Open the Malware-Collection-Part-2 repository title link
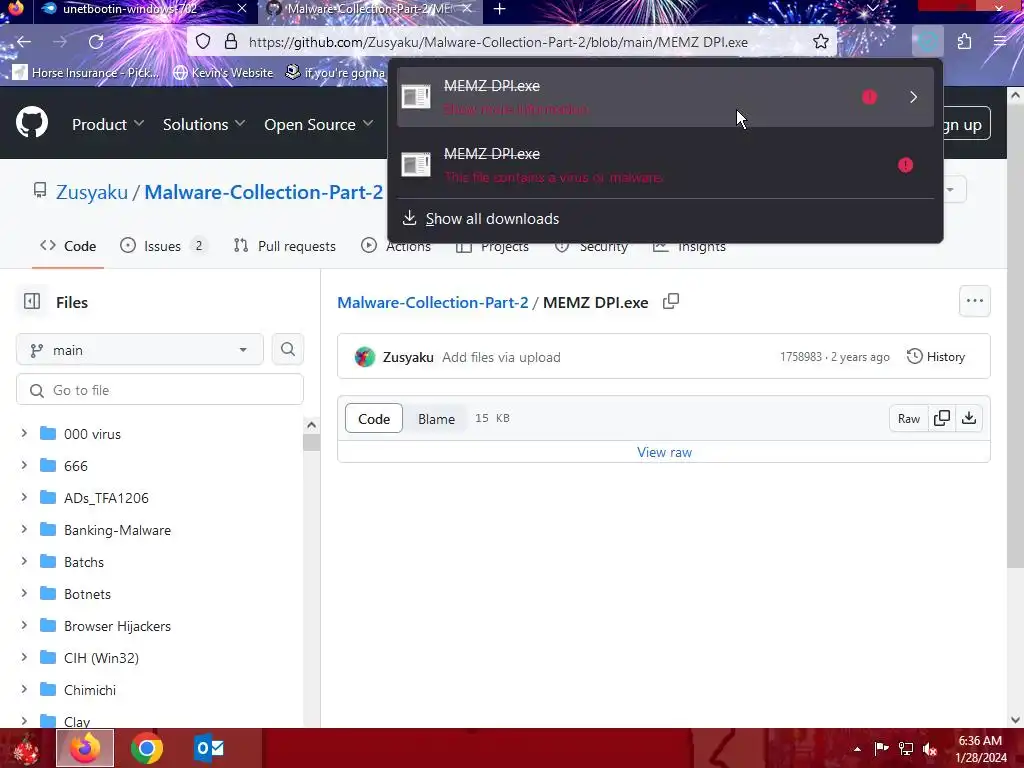This screenshot has width=1024, height=768. click(x=264, y=192)
